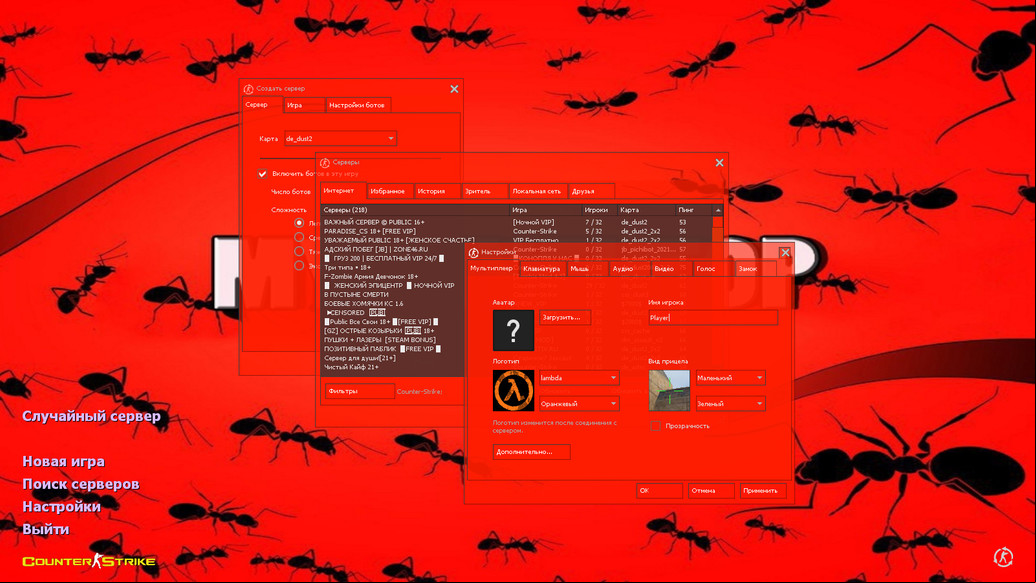Viewport: 1036px width, 583px height.
Task: Toggle the Включить ботов в эту игру checkbox
Action: click(262, 174)
